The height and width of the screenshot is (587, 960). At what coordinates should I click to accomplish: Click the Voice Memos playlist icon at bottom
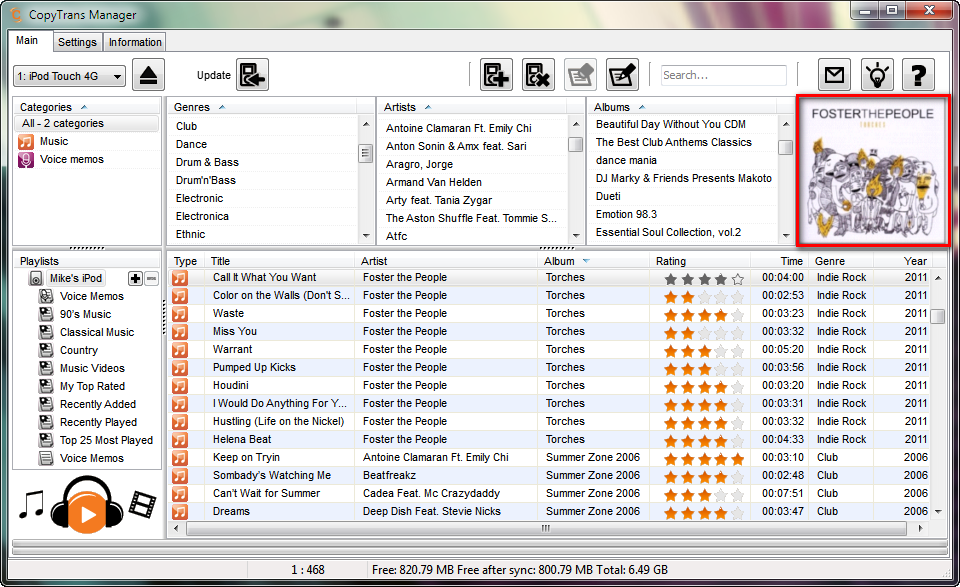pyautogui.click(x=45, y=458)
